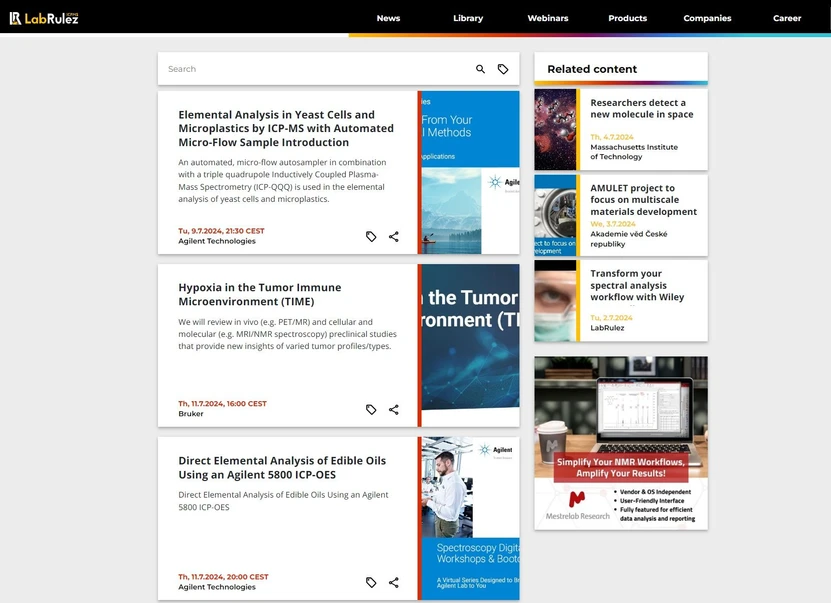Click Hypoxia webinar description paragraph
This screenshot has height=603, width=831.
click(287, 334)
